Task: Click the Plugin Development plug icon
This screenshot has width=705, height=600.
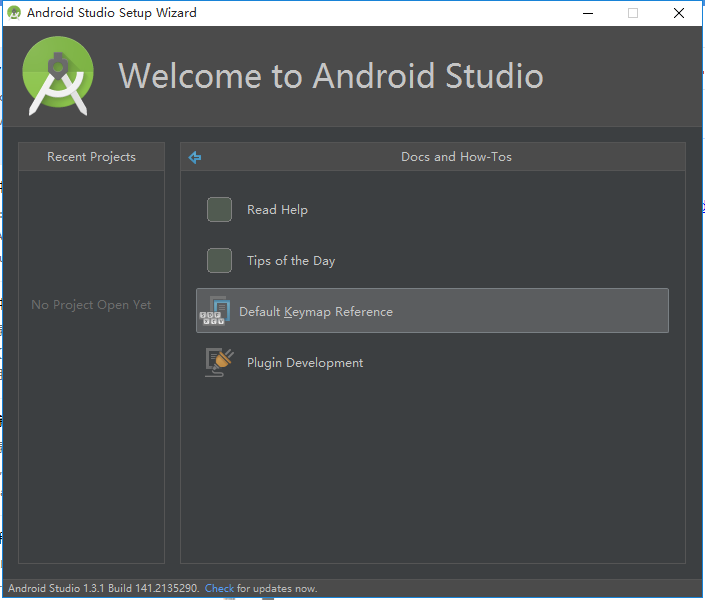Action: coord(219,362)
